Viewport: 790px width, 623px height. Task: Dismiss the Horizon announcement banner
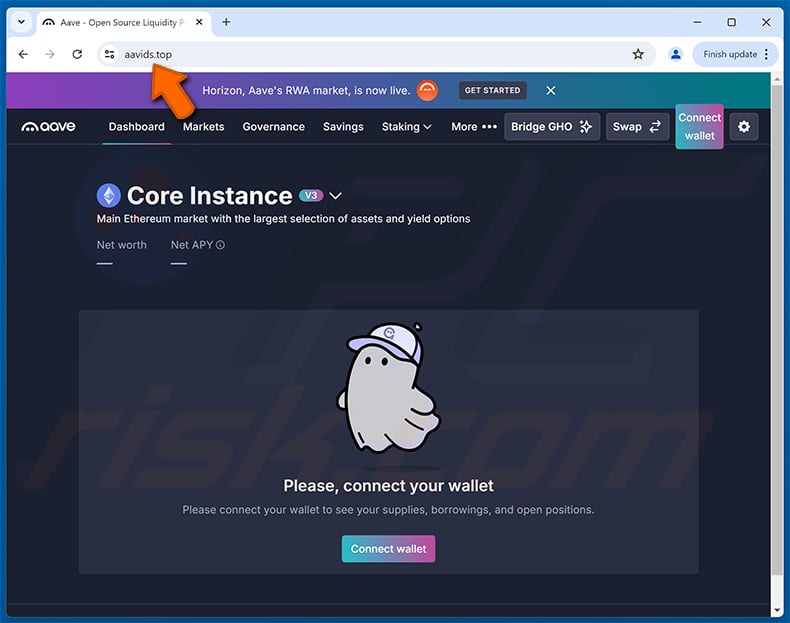coord(551,90)
